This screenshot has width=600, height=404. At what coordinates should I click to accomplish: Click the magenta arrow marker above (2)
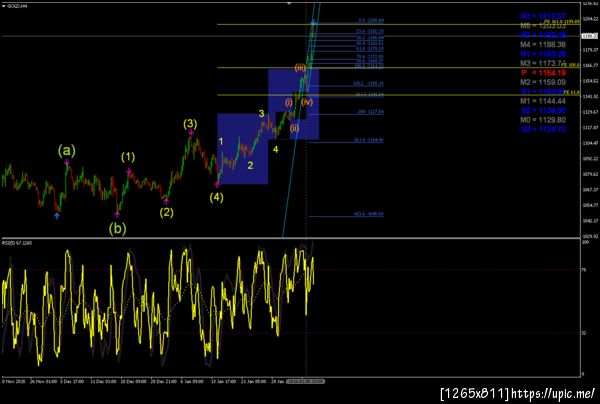point(166,200)
